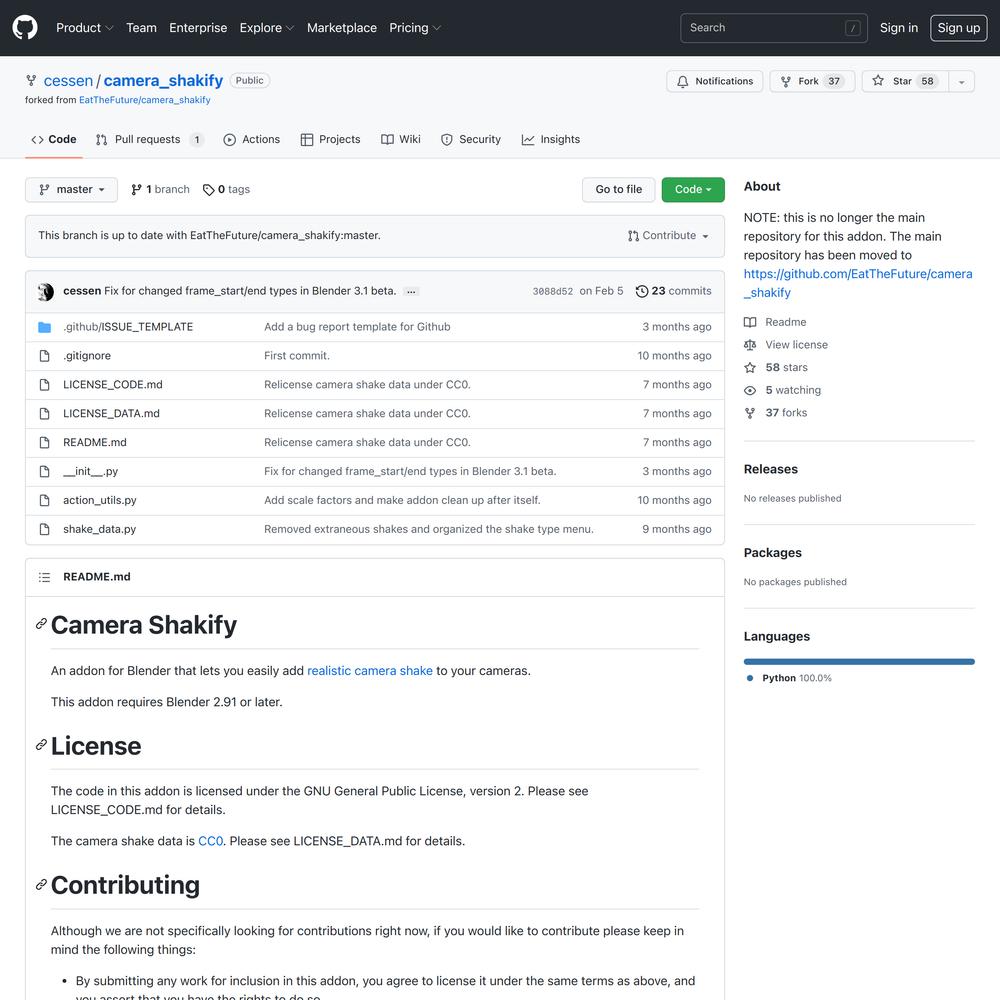1000x1000 pixels.
Task: Click the file icon next to shake_data.py
Action: 44,529
